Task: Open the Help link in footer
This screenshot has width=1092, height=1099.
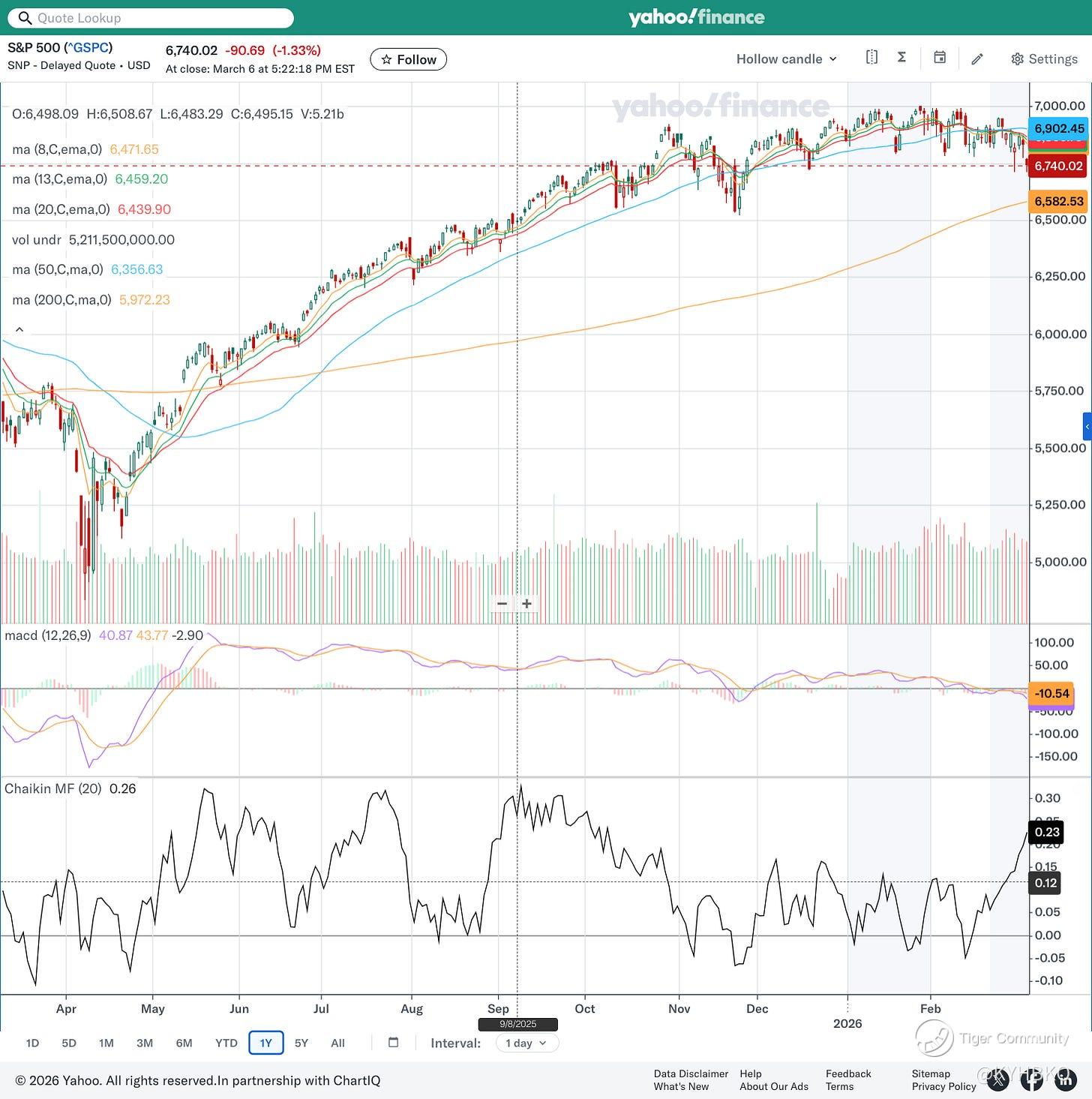Action: (751, 1073)
